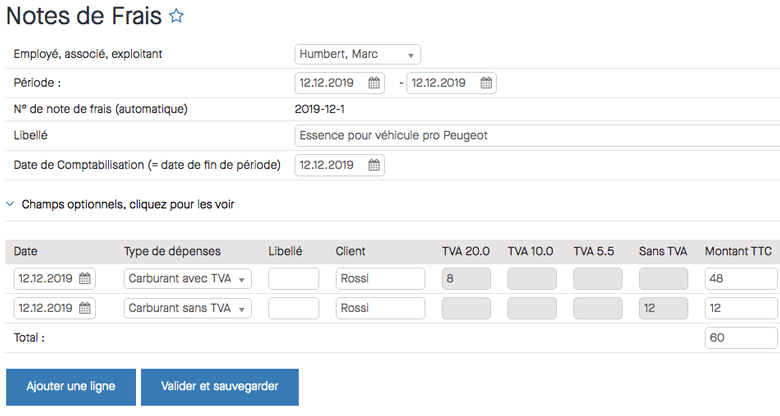This screenshot has height=416, width=780.
Task: Click the Total : label
Action: click(29, 338)
